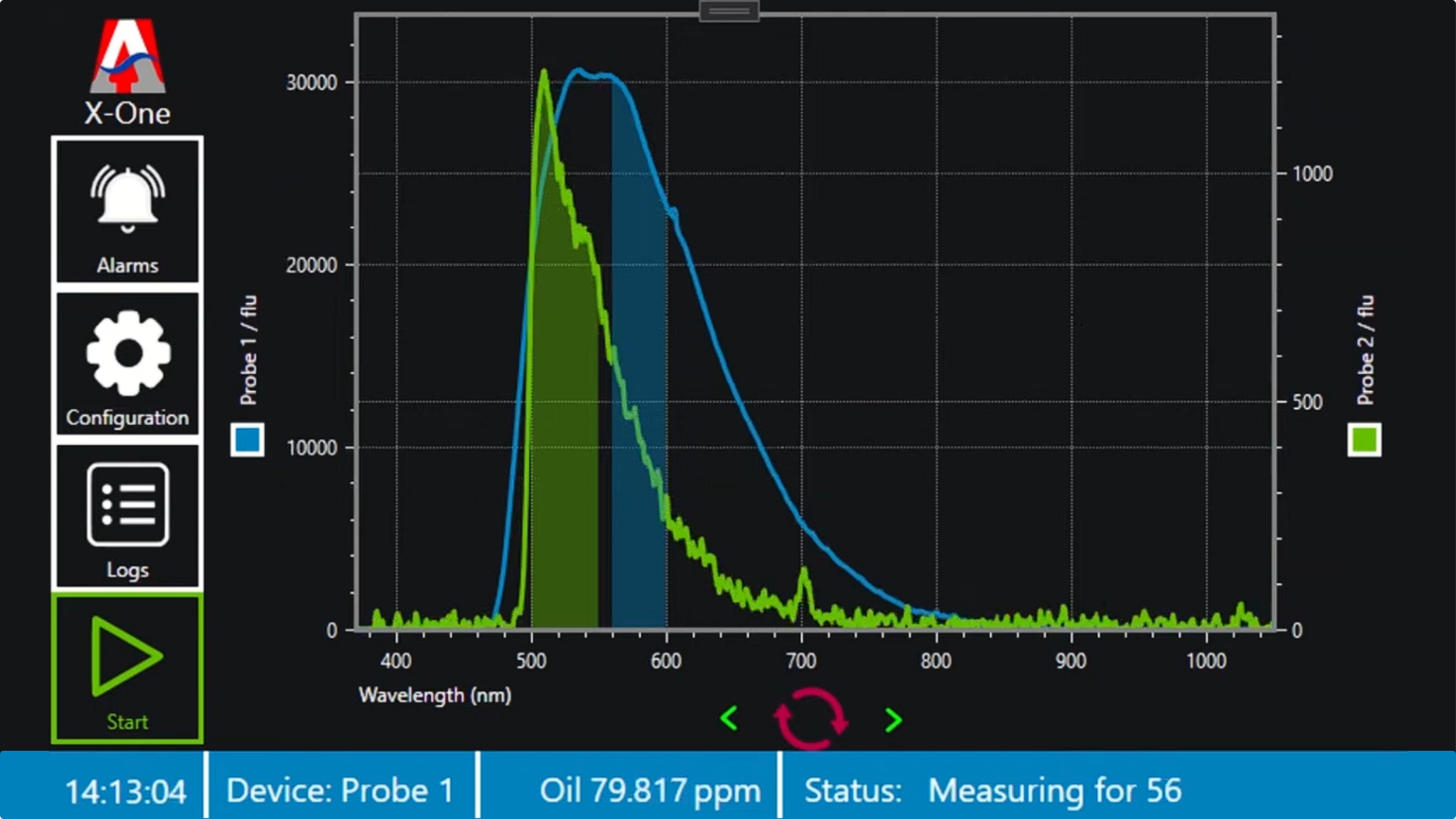Click the Oil 79.817 ppm reading
Viewport: 1456px width, 819px height.
click(x=650, y=790)
